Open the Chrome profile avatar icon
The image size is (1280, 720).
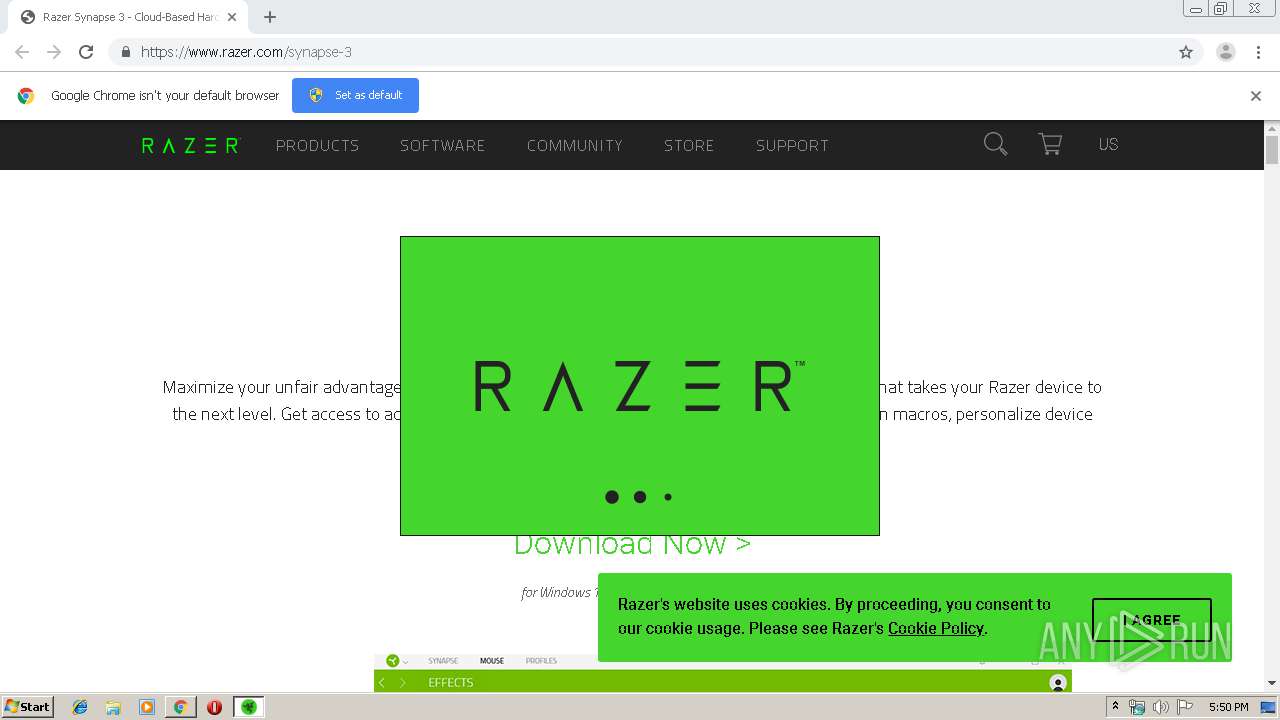[1226, 52]
